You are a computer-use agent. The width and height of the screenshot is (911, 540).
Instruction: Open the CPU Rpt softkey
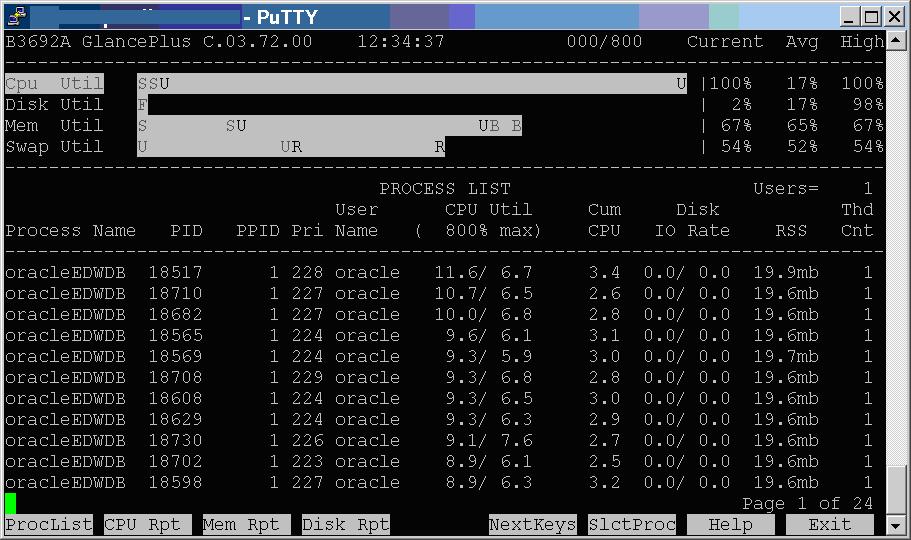click(148, 525)
